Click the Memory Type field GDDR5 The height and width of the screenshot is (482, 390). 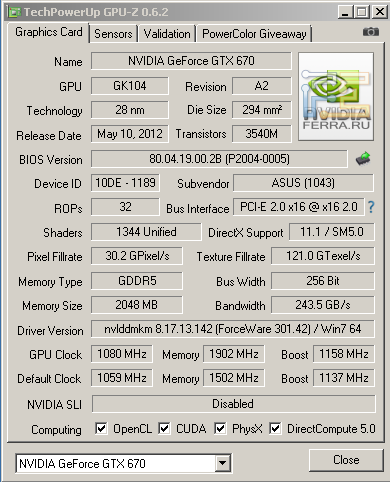coord(137,281)
